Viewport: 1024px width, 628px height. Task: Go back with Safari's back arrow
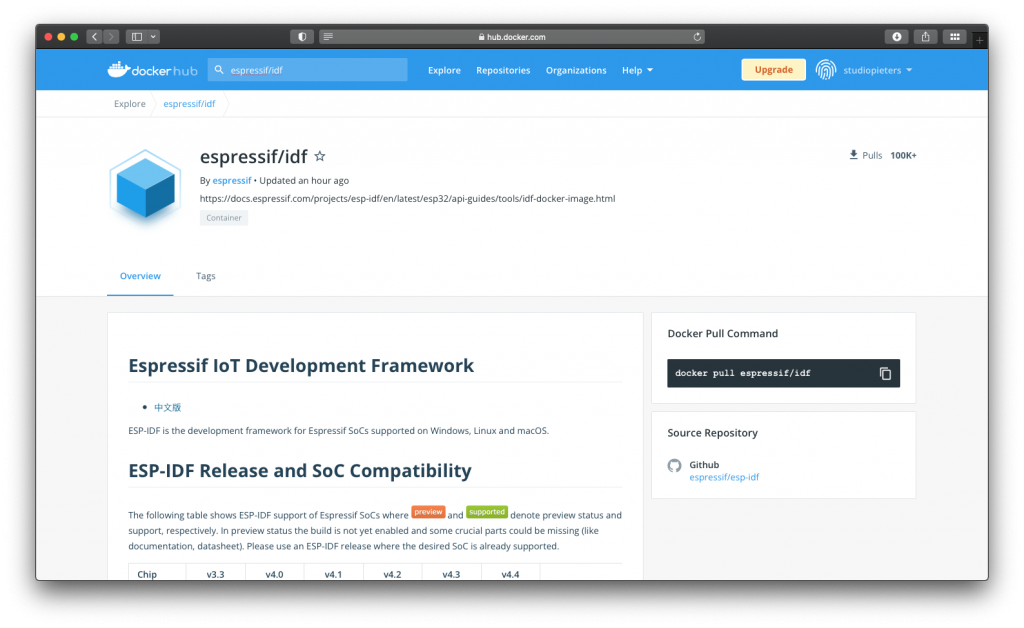[95, 37]
